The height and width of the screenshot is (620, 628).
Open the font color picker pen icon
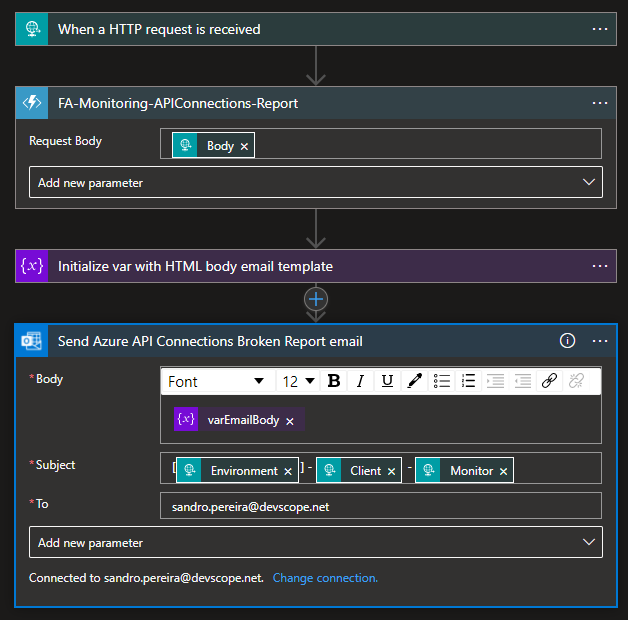(x=414, y=381)
